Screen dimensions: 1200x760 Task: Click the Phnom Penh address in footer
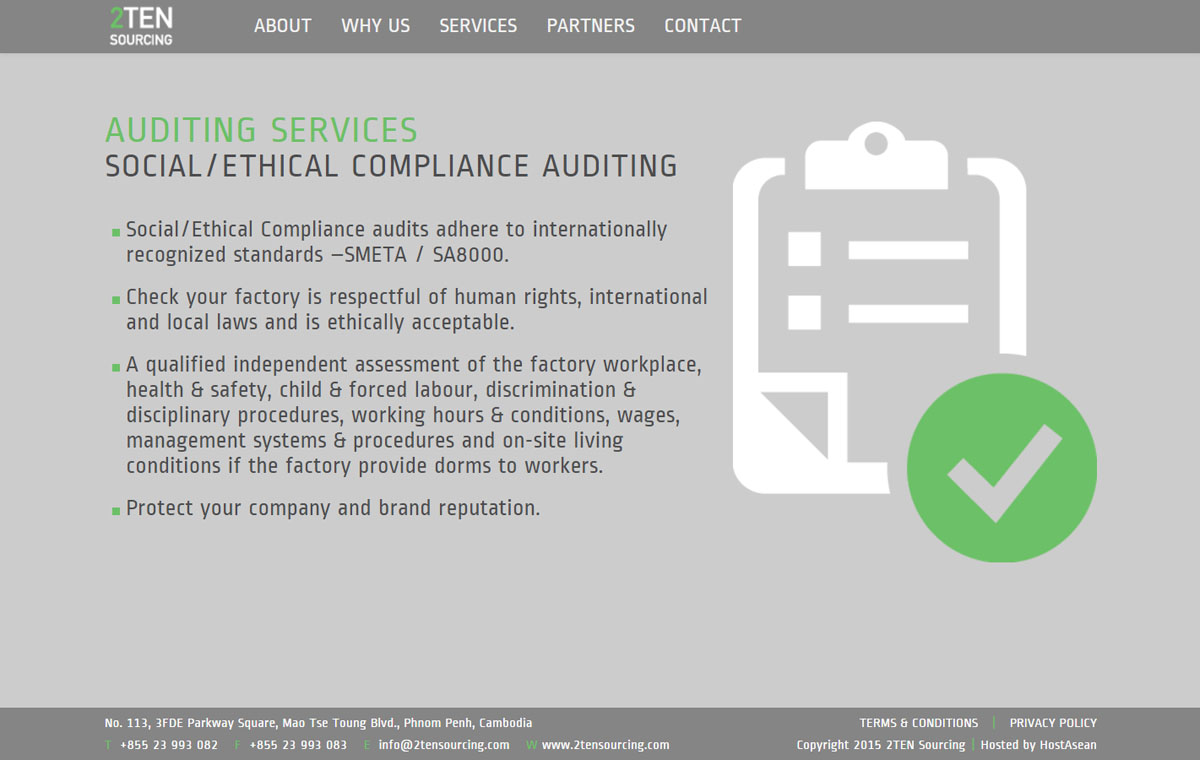click(x=318, y=723)
